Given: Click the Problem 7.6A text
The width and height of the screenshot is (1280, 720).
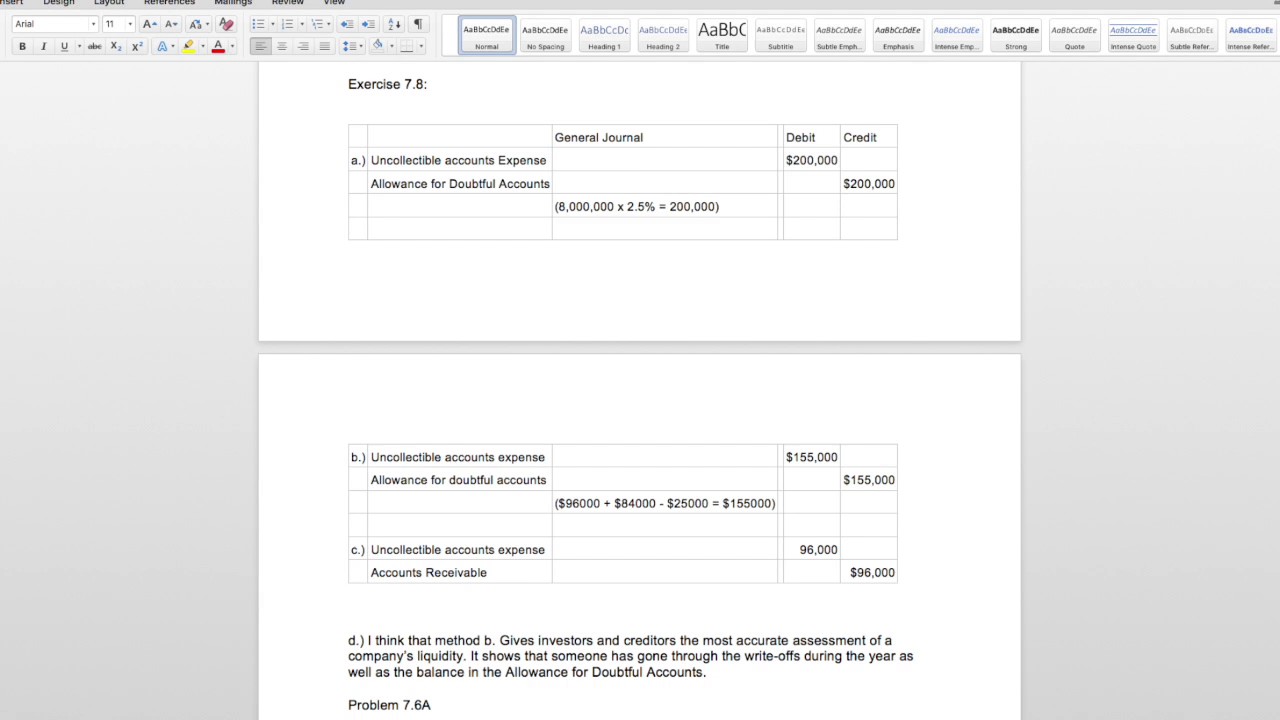Looking at the screenshot, I should click(389, 705).
